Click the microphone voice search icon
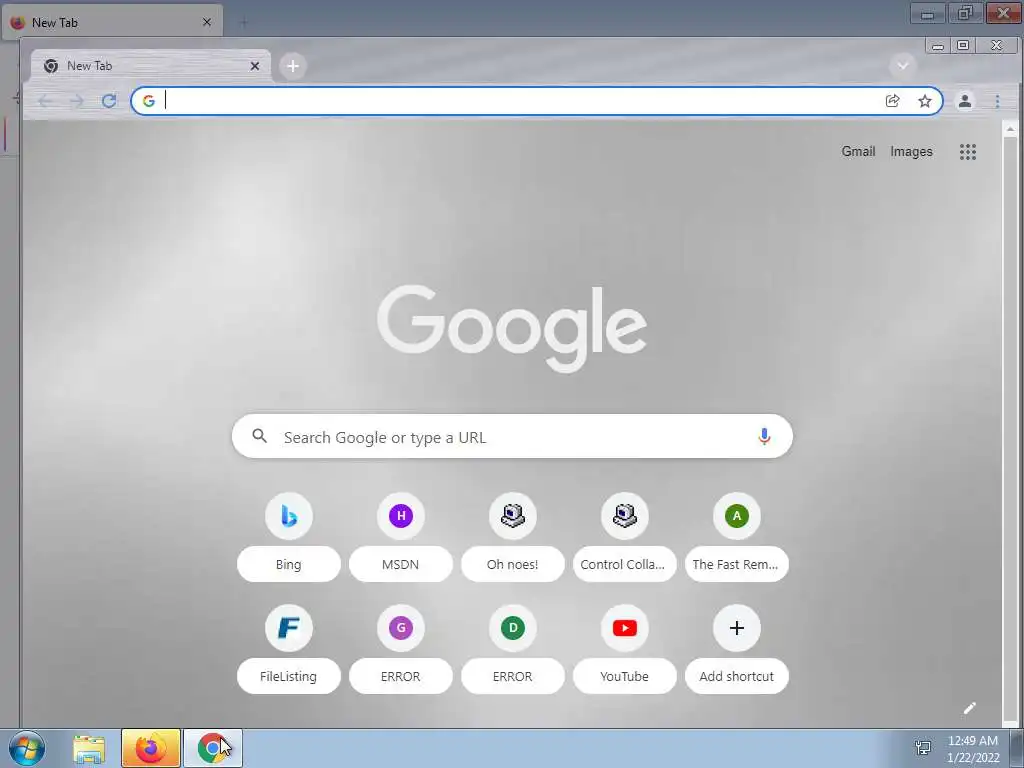Viewport: 1024px width, 768px height. pos(764,436)
